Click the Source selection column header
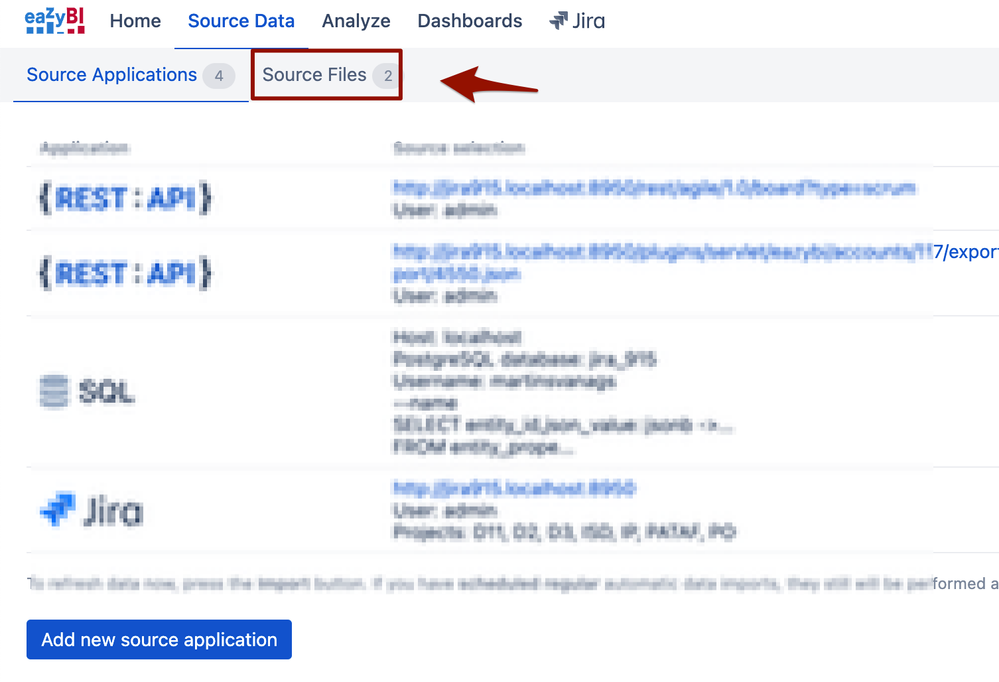 459,149
